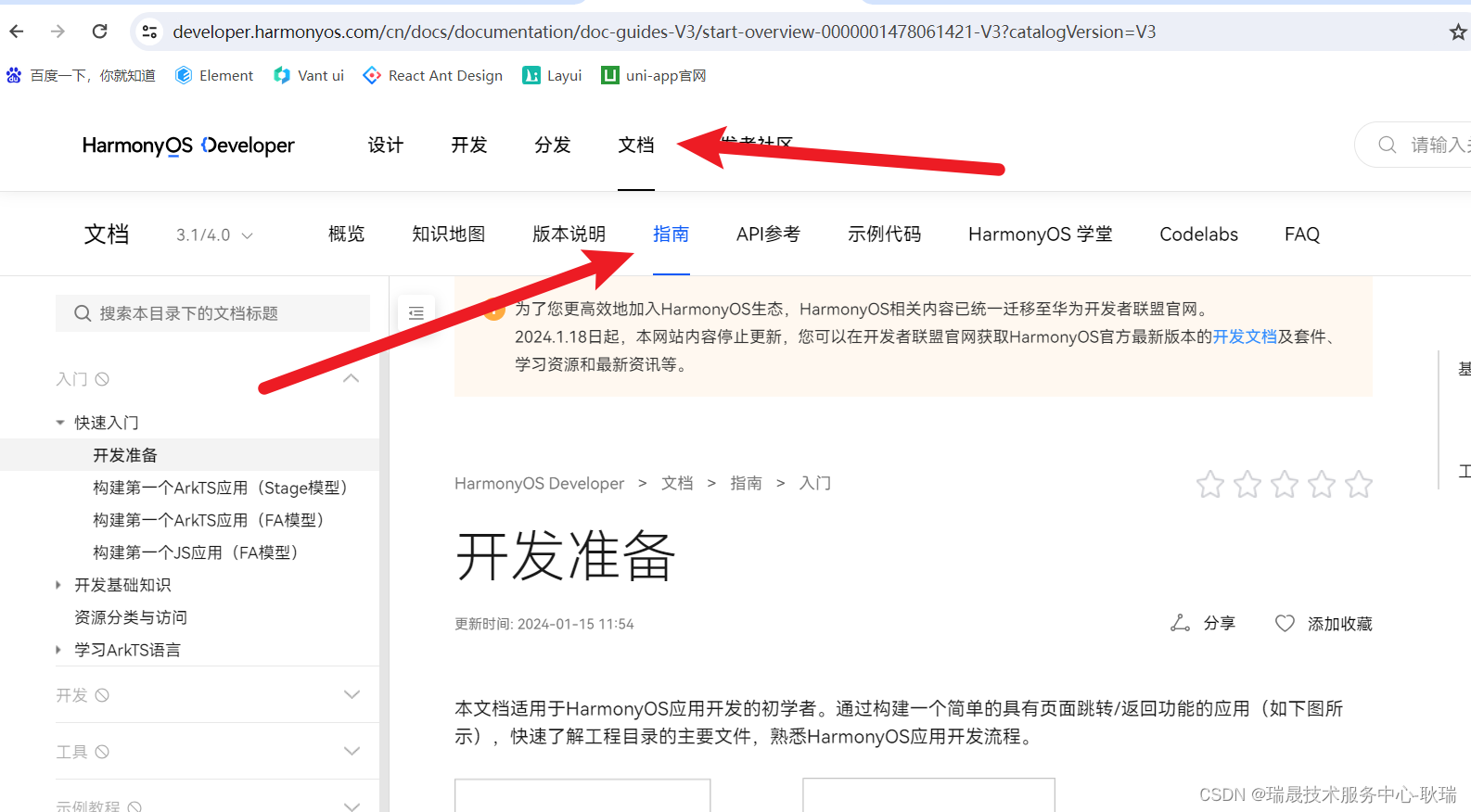Viewport: 1471px width, 812px height.
Task: Click the site search box at top right
Action: click(1414, 145)
